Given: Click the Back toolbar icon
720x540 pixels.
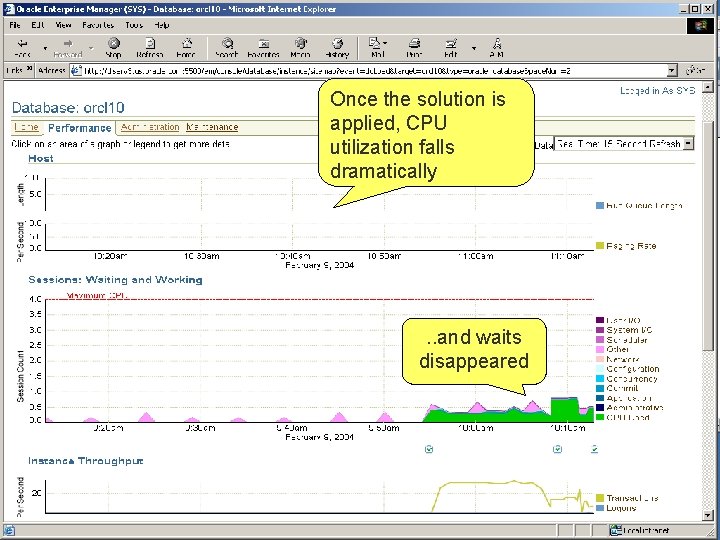Looking at the screenshot, I should (22, 44).
